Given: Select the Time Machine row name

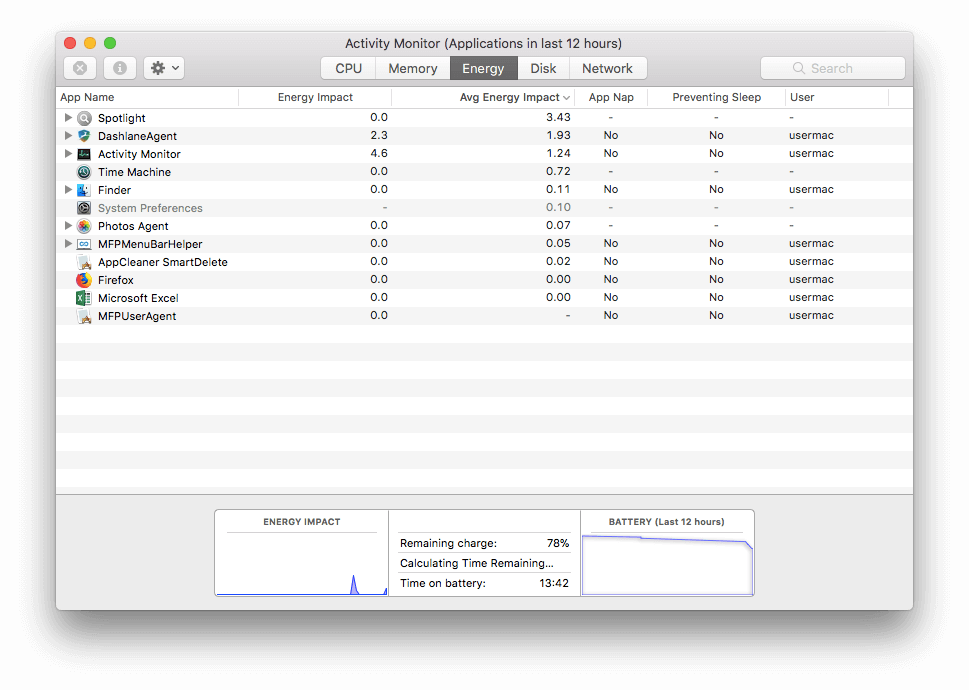Looking at the screenshot, I should tap(134, 172).
